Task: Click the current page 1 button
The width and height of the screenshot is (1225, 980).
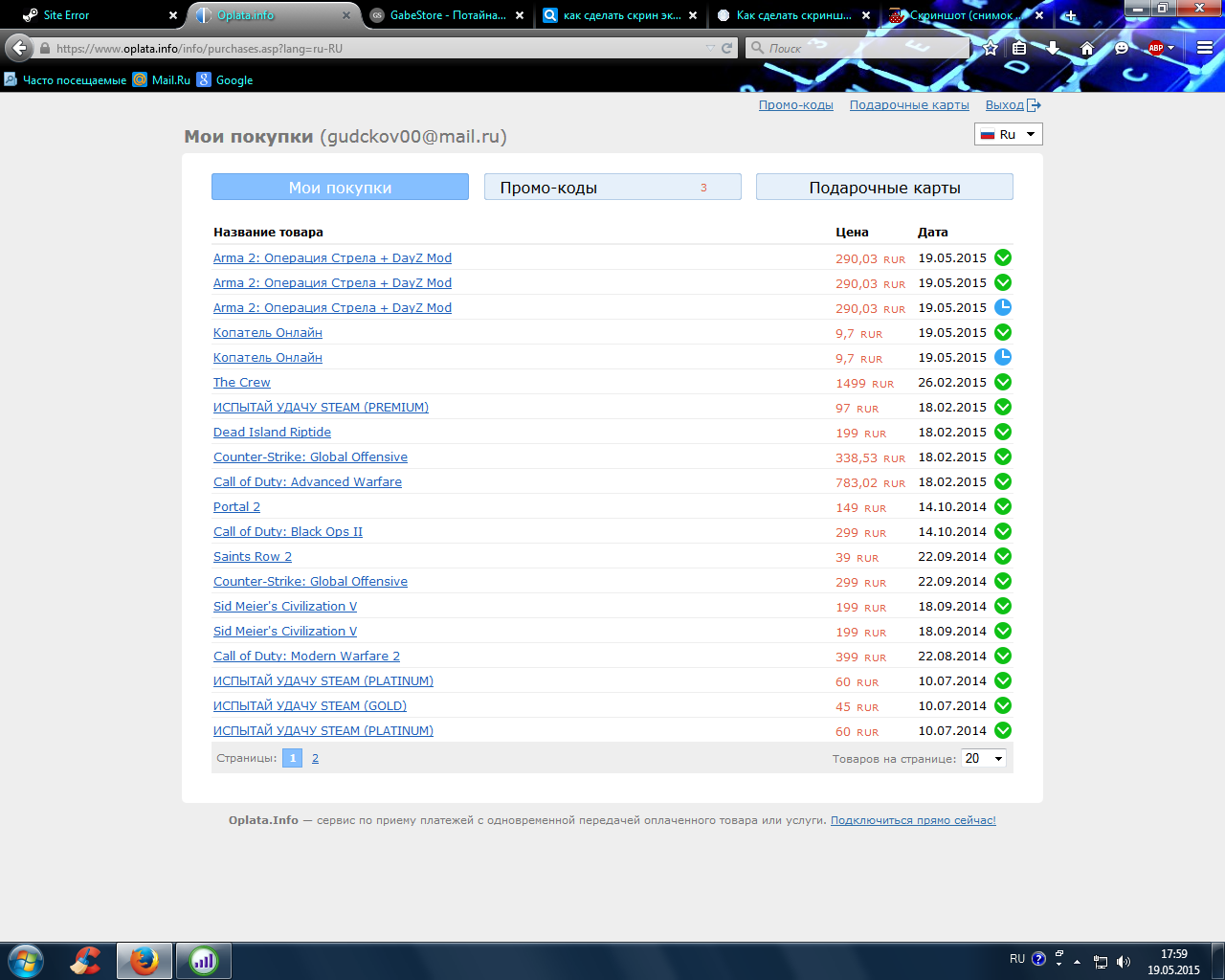Action: coord(293,758)
